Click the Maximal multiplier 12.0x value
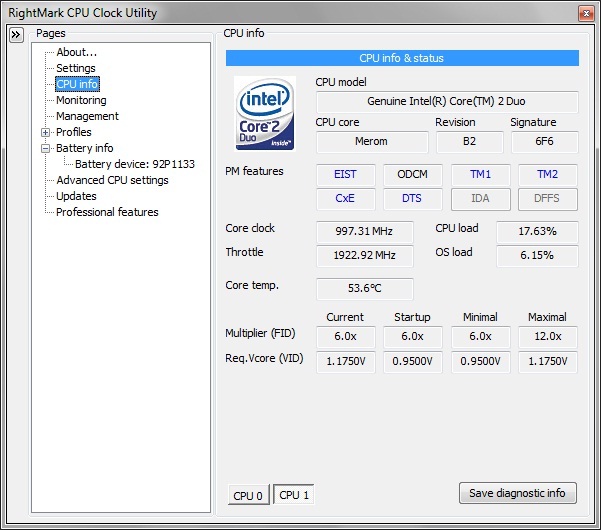The height and width of the screenshot is (530, 601). 547,337
